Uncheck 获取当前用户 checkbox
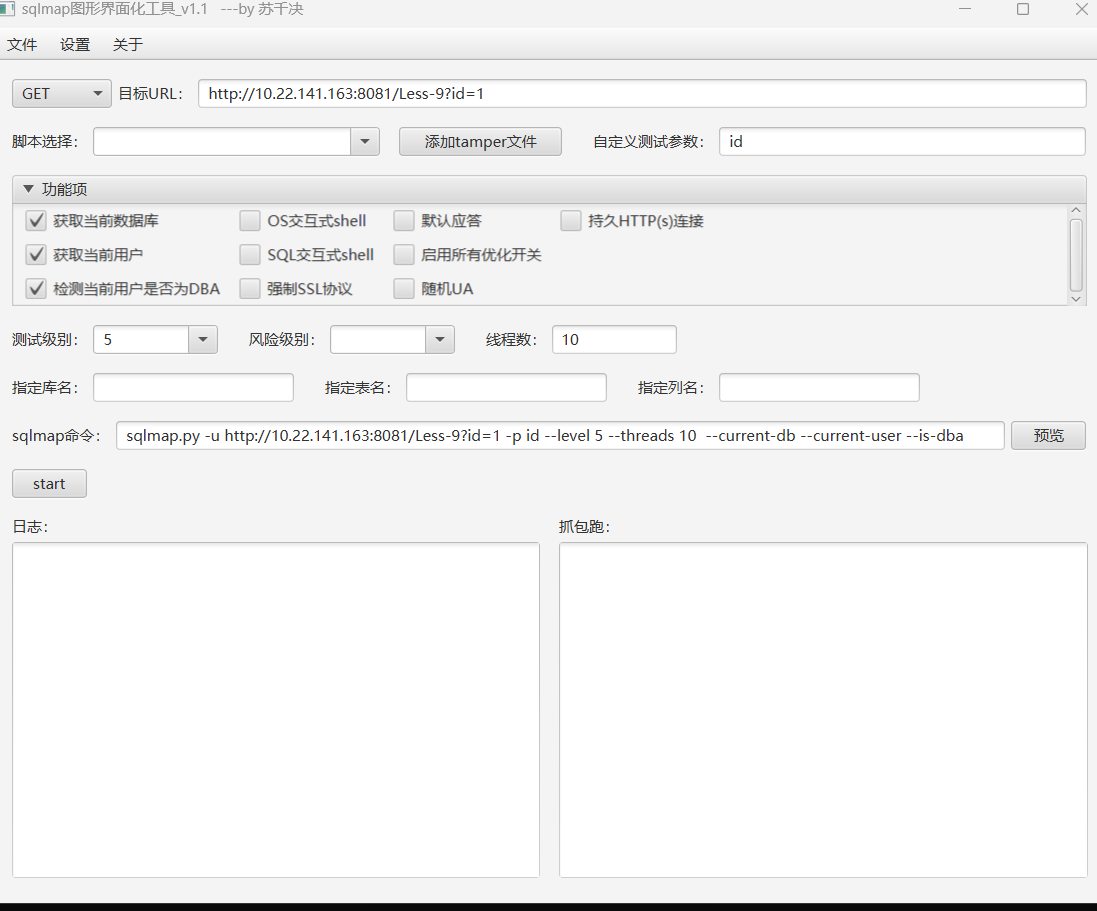This screenshot has height=911, width=1097. point(37,255)
